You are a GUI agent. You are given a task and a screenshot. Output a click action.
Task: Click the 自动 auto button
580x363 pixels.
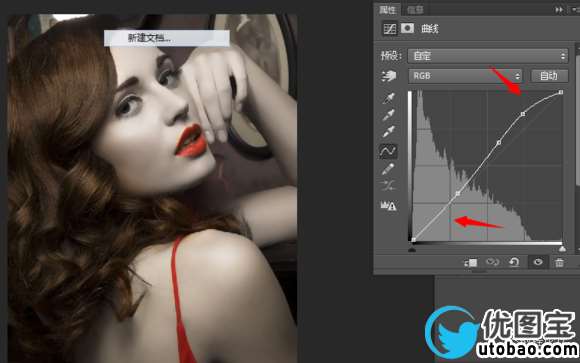coord(549,76)
